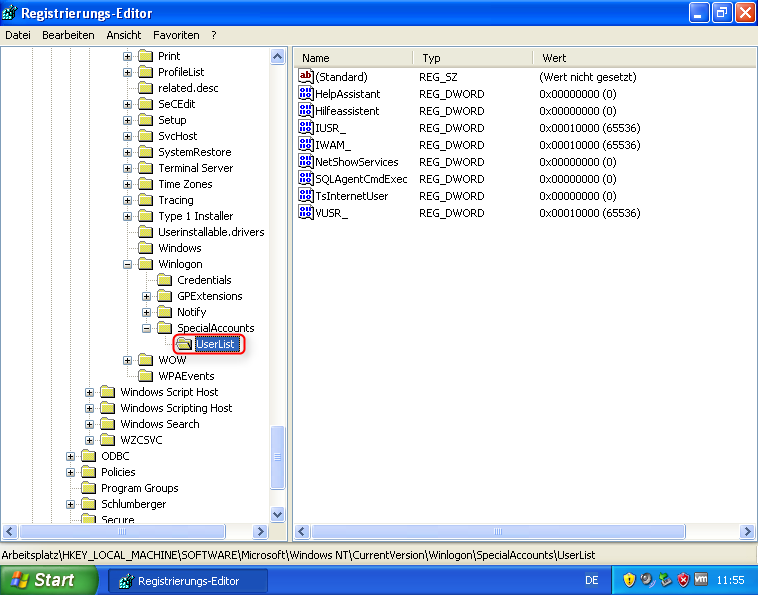Viewport: 758px width, 595px height.
Task: Open the Favoriten menu
Action: pyautogui.click(x=176, y=35)
